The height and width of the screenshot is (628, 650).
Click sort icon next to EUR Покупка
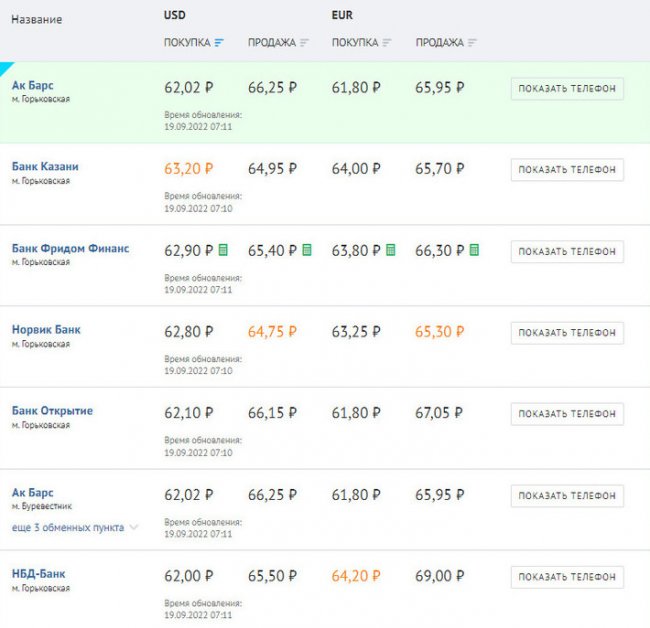click(387, 43)
